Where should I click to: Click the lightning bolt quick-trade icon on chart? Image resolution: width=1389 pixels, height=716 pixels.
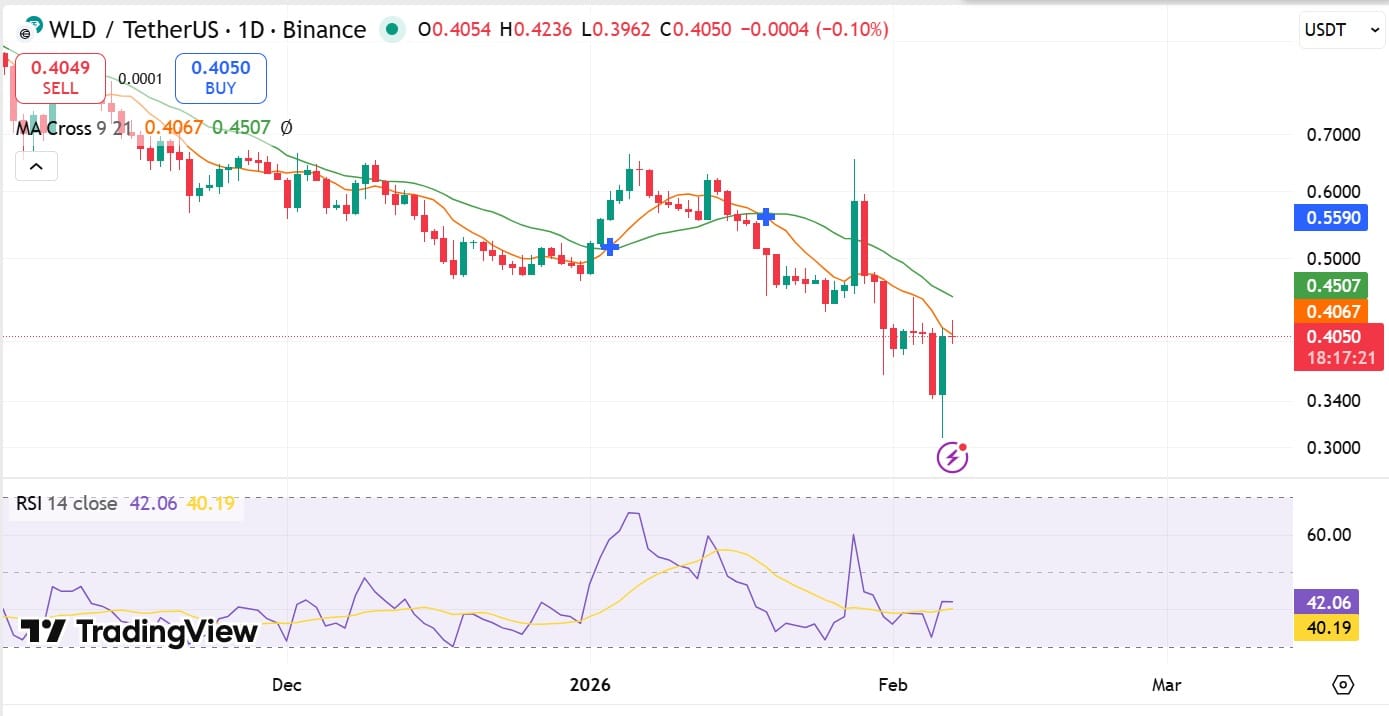951,457
